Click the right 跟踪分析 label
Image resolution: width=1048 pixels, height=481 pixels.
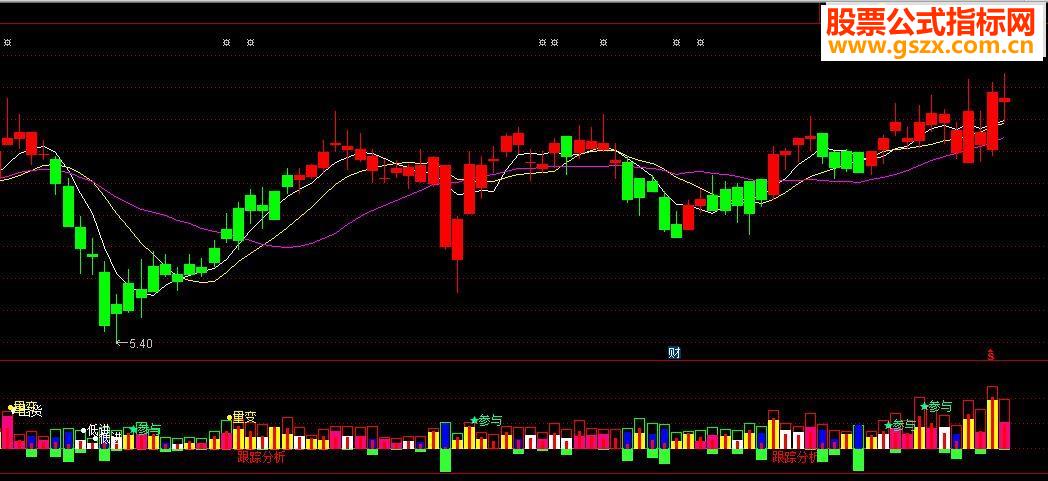click(x=795, y=458)
